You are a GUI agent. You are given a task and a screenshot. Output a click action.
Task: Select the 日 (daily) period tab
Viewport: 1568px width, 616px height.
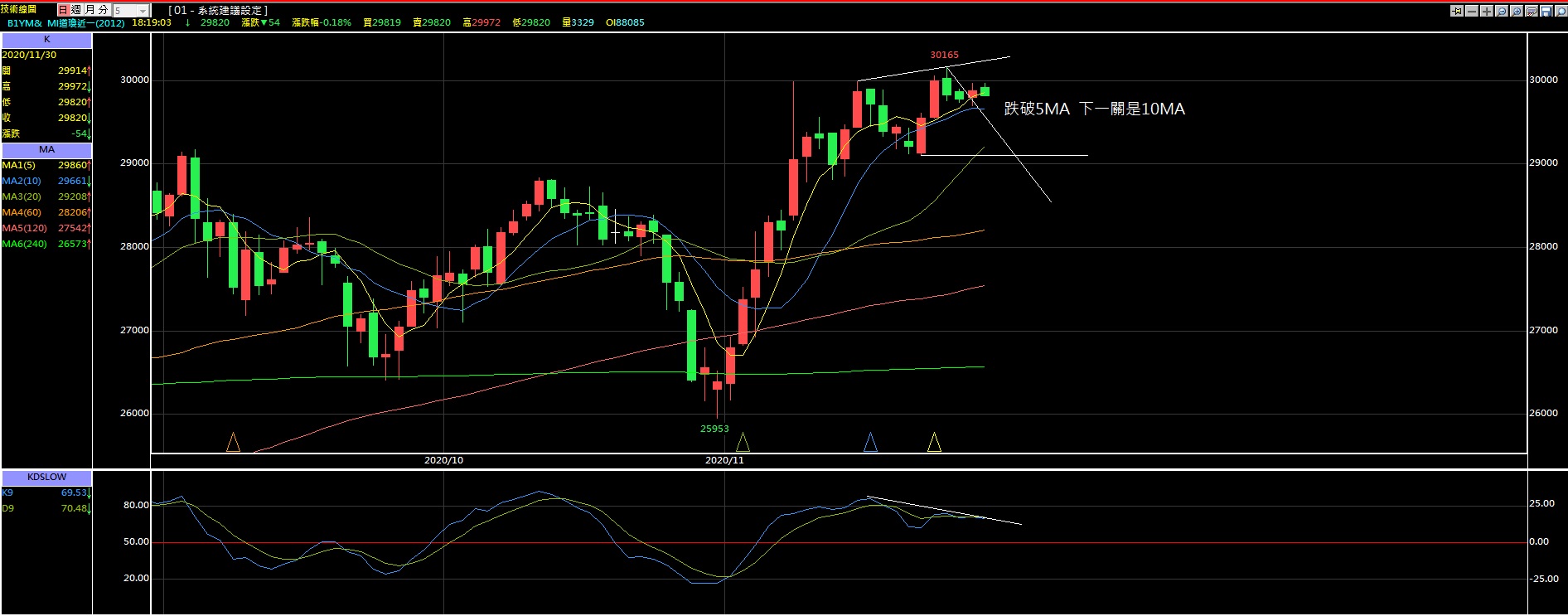tap(63, 10)
